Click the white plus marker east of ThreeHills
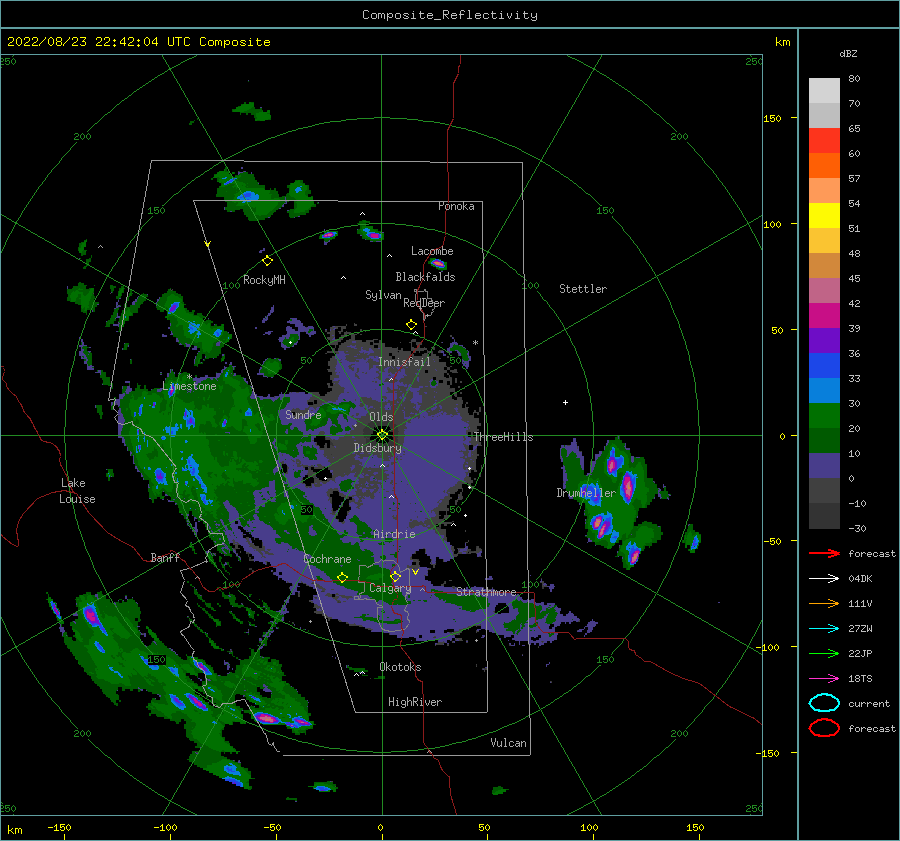This screenshot has width=900, height=841. pos(565,402)
